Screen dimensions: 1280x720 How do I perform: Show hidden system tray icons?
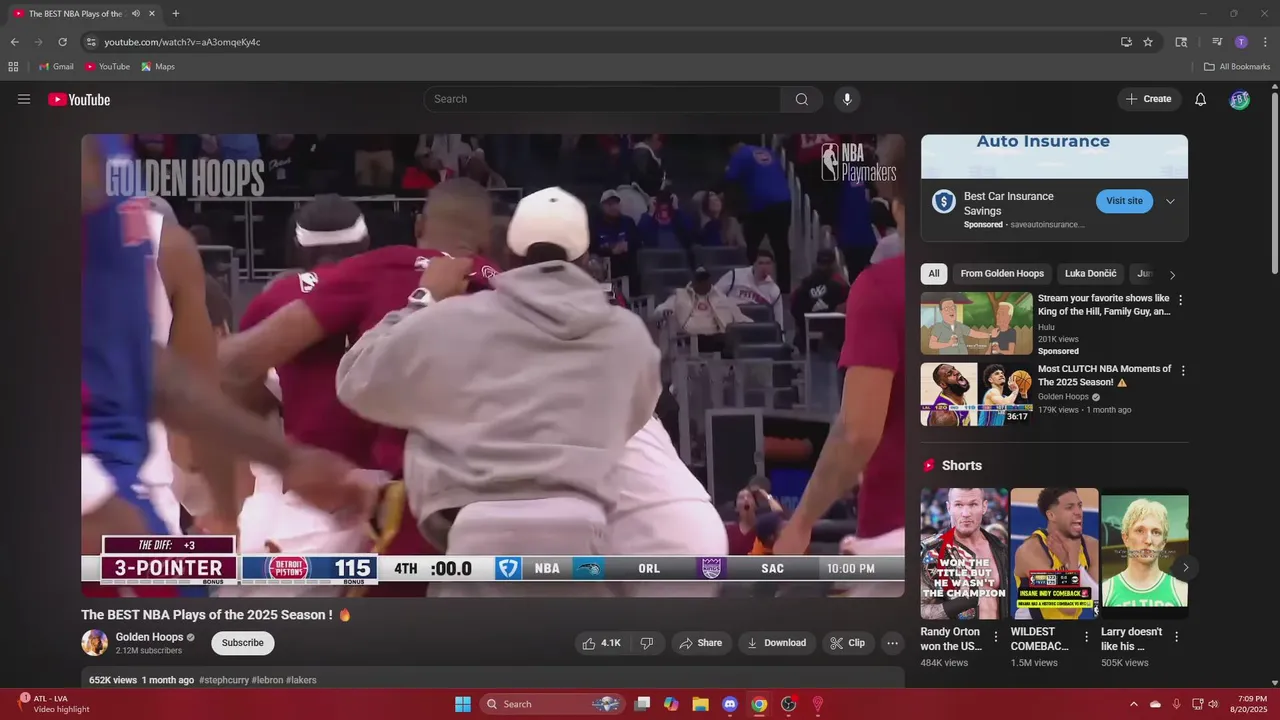point(1134,704)
